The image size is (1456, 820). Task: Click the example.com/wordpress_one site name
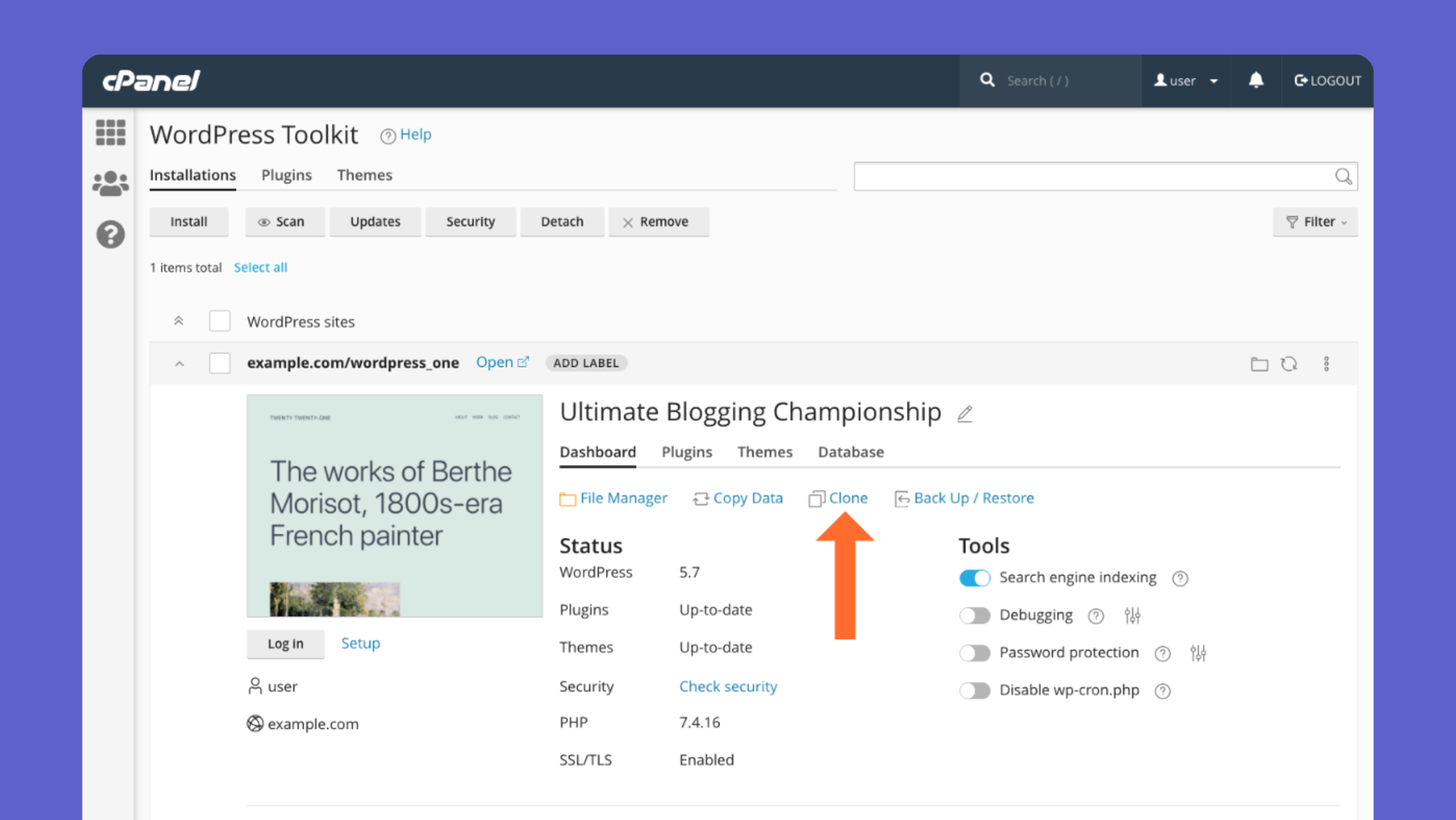(353, 363)
